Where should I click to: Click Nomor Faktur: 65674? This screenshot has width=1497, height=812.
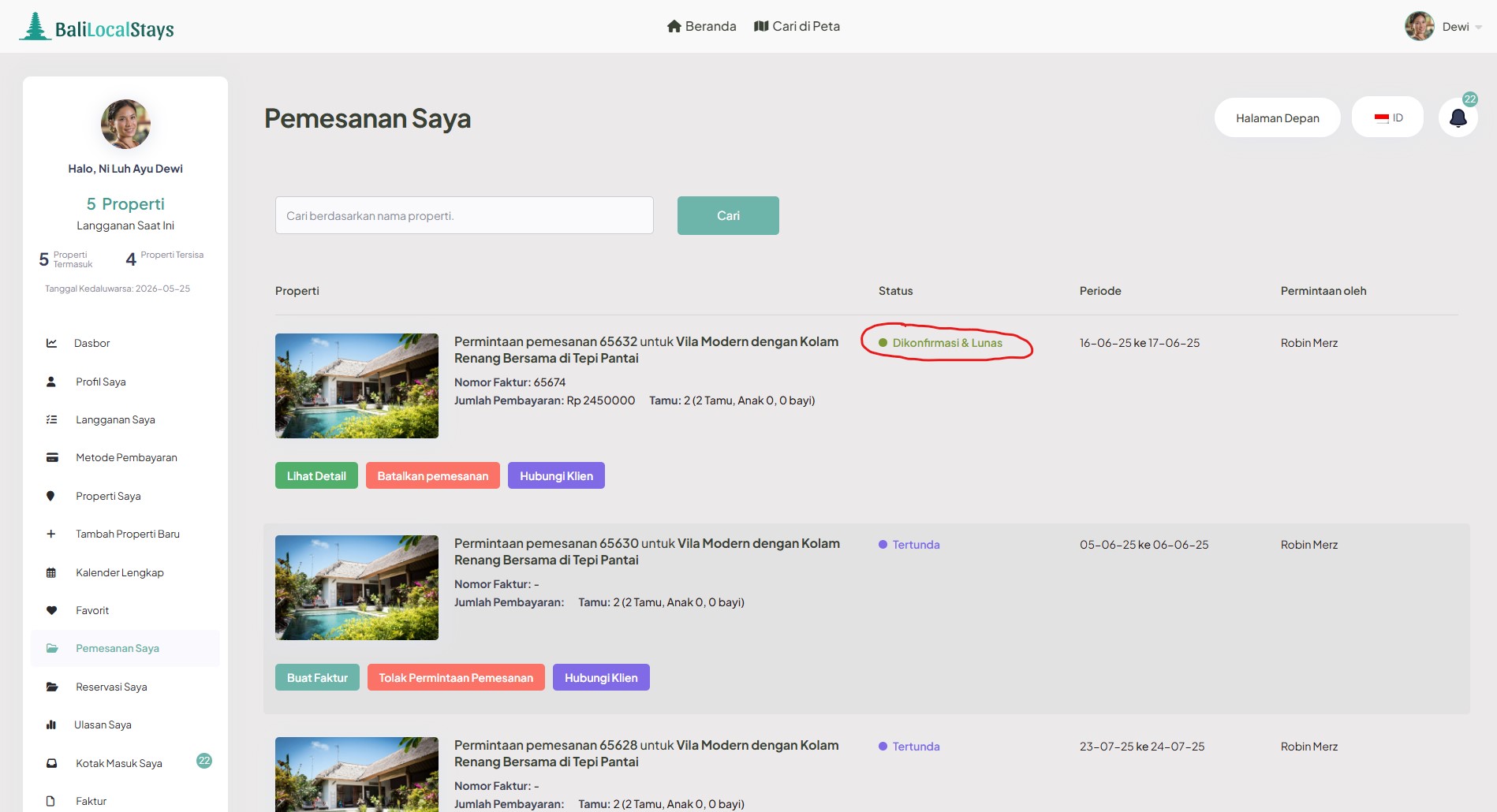tap(510, 382)
